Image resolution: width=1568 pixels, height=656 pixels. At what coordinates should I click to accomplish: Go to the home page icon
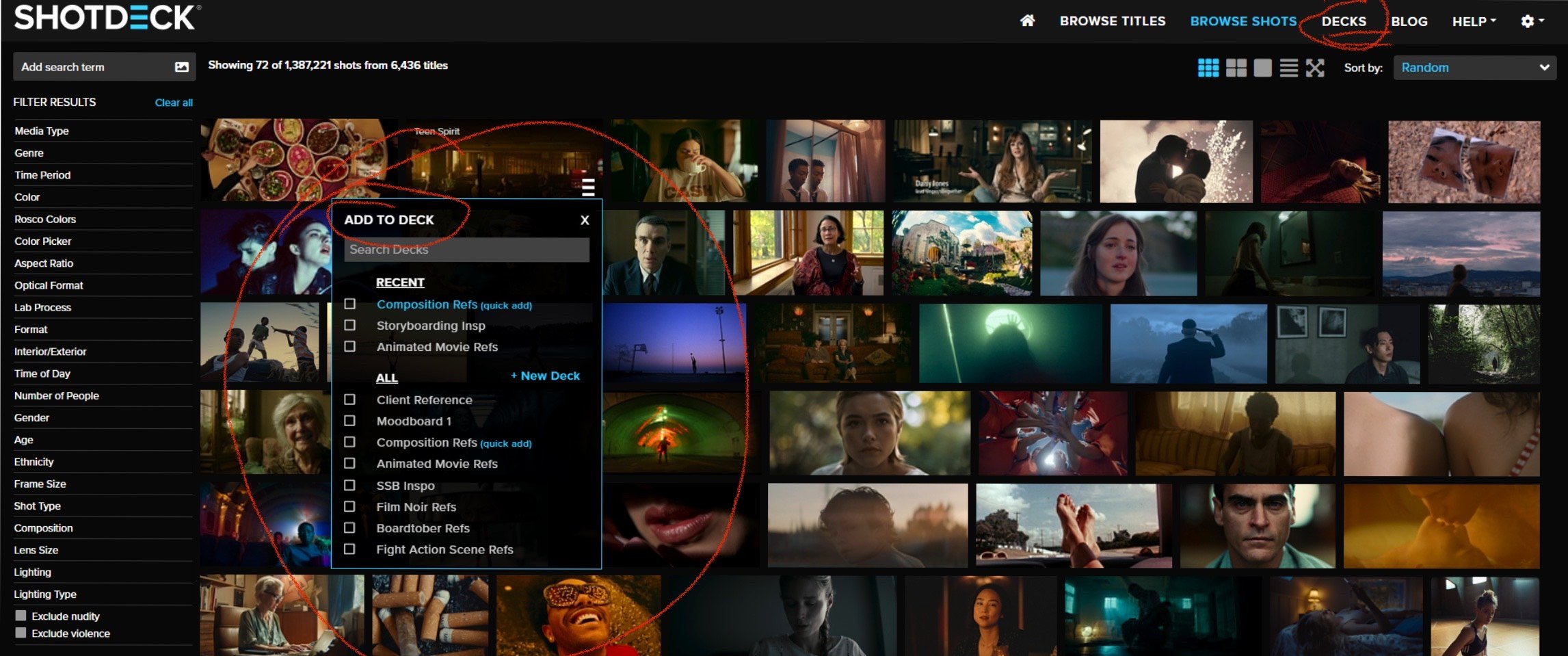[1027, 21]
